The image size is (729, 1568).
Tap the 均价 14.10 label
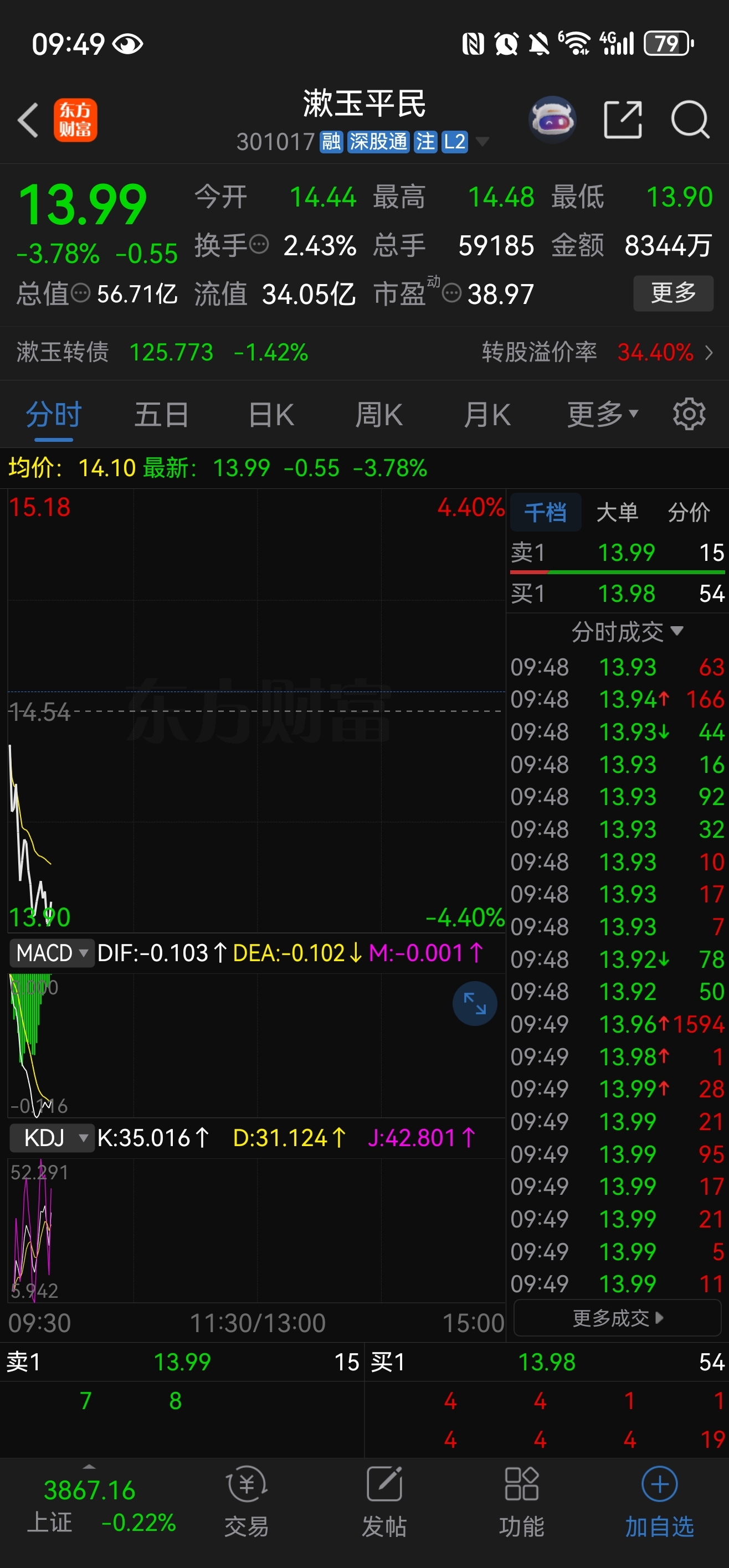click(72, 467)
